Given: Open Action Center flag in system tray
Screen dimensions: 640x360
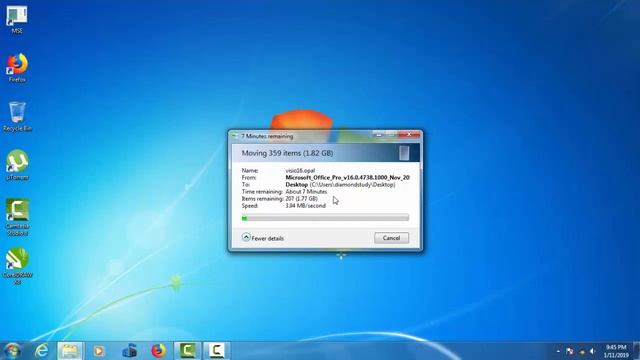Looking at the screenshot, I should click(x=570, y=351).
